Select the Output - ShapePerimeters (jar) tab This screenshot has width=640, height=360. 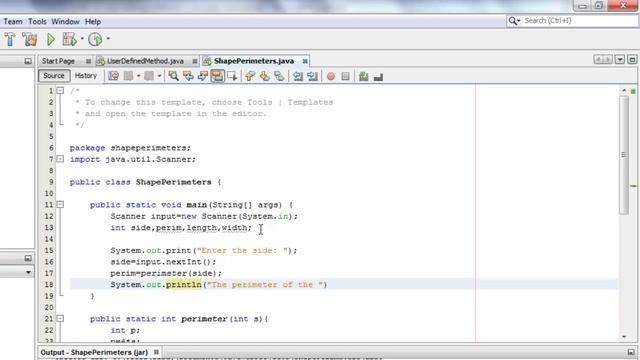tap(94, 352)
